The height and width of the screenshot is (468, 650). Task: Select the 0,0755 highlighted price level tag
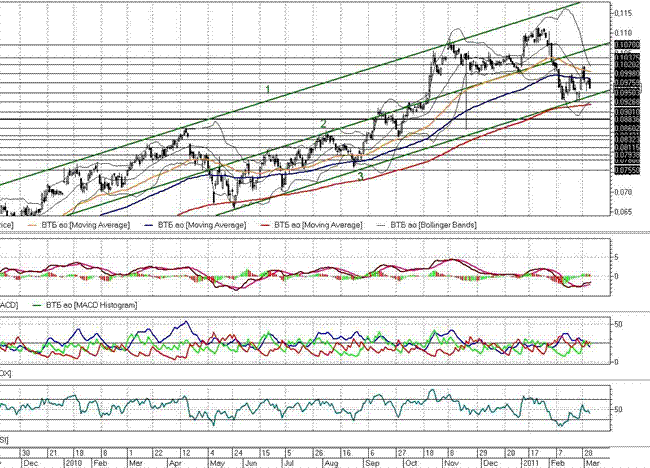(627, 170)
